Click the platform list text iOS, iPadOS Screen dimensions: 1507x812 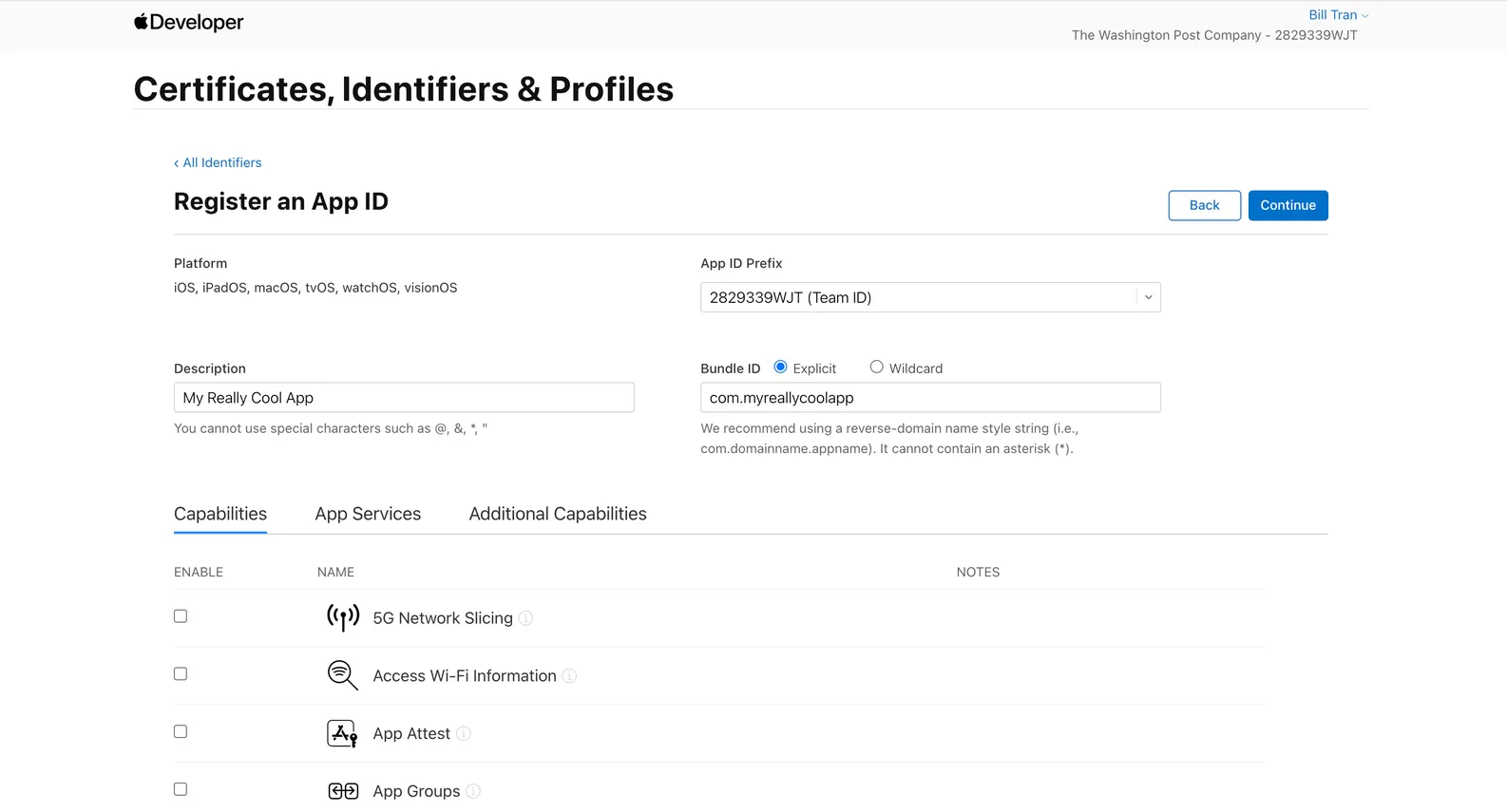[315, 288]
